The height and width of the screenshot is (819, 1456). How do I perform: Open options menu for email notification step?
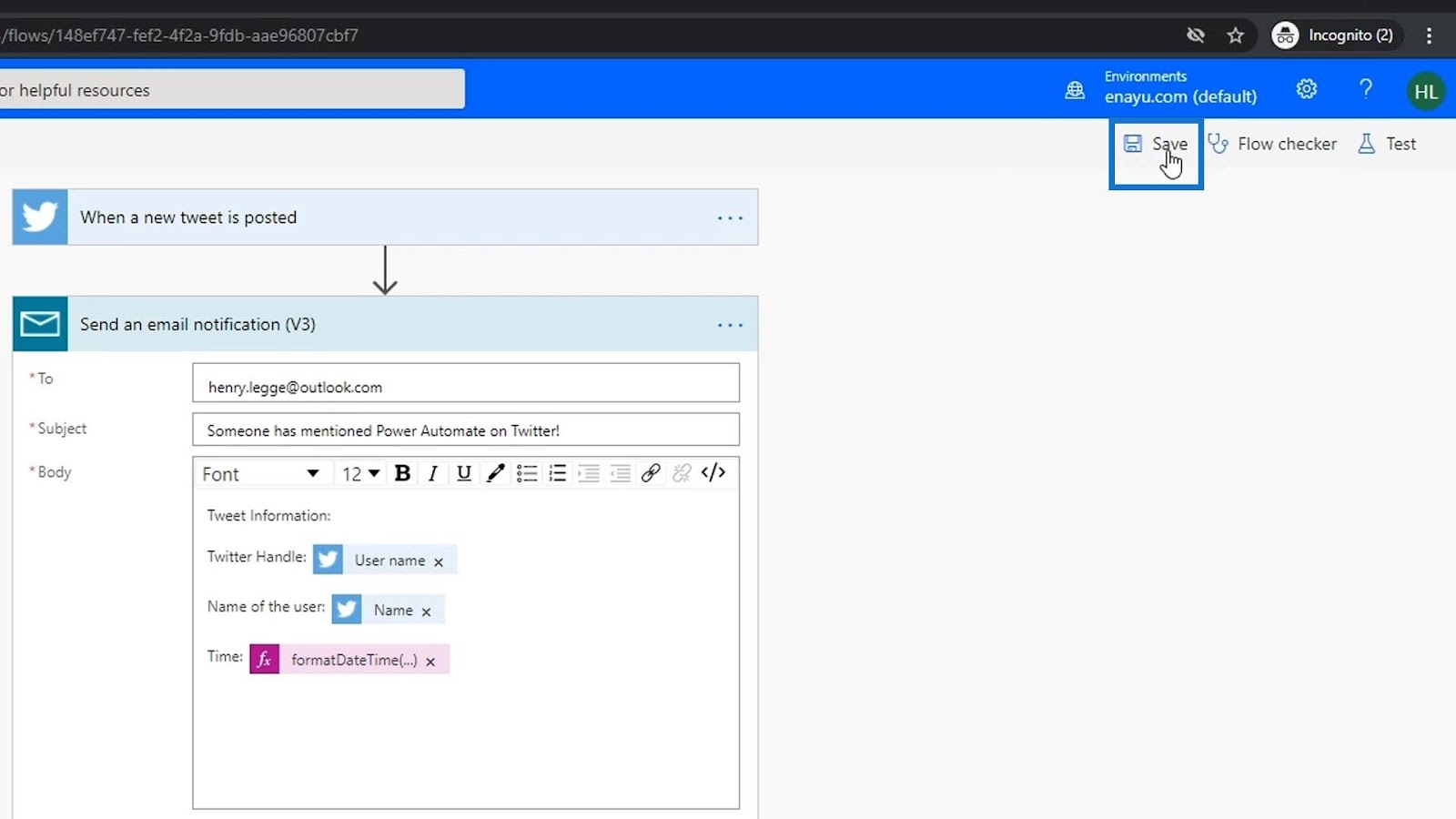pos(730,325)
